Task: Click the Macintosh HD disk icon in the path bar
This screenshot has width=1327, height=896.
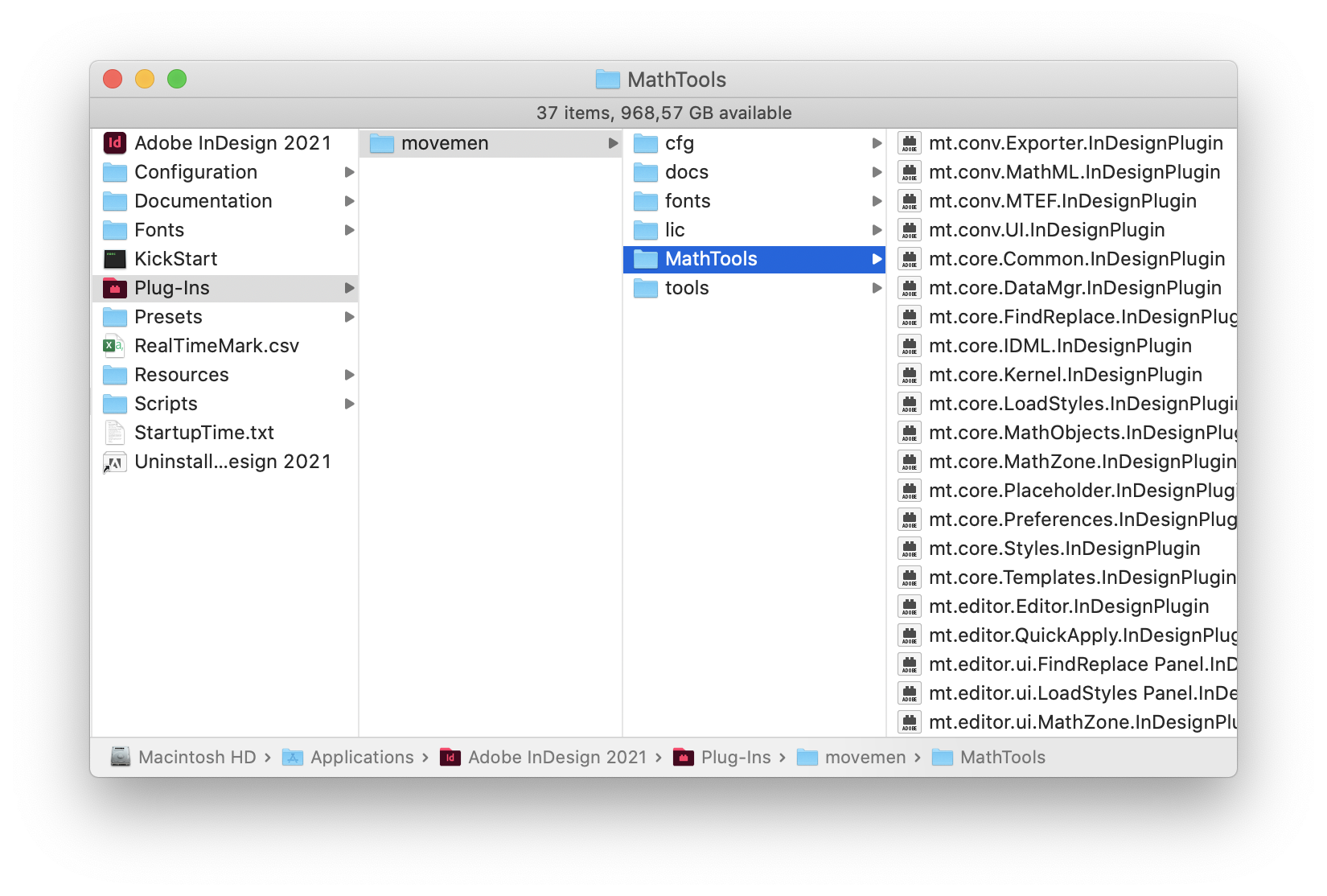Action: point(121,757)
